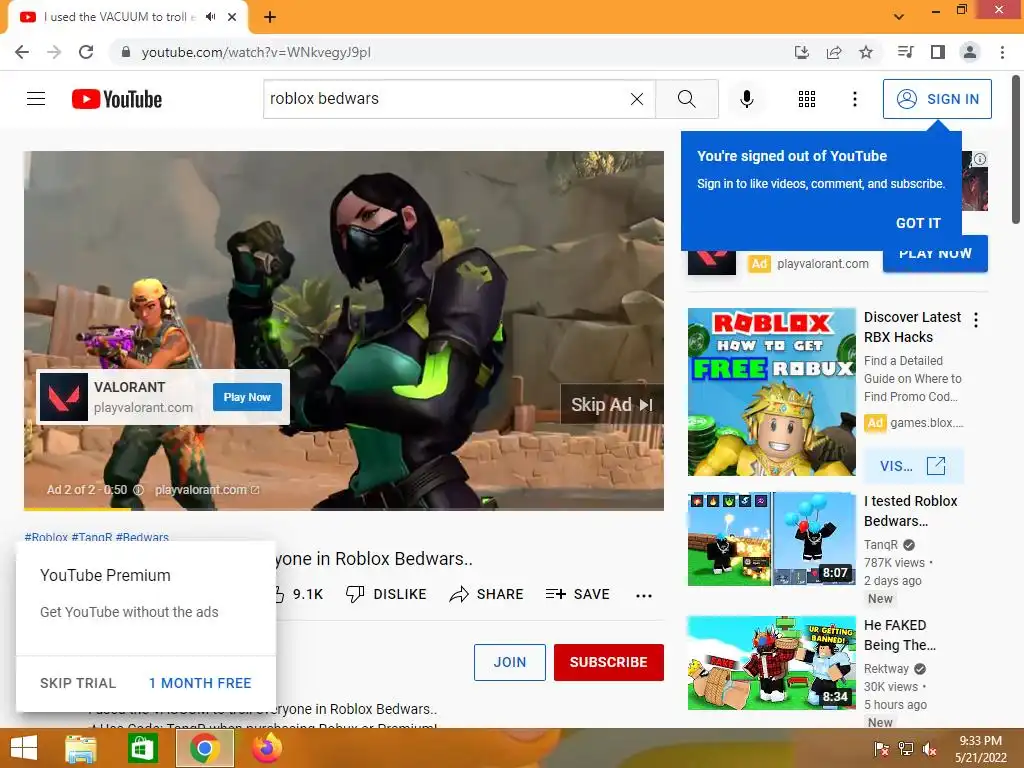Click the share page icon in address bar

[x=834, y=52]
